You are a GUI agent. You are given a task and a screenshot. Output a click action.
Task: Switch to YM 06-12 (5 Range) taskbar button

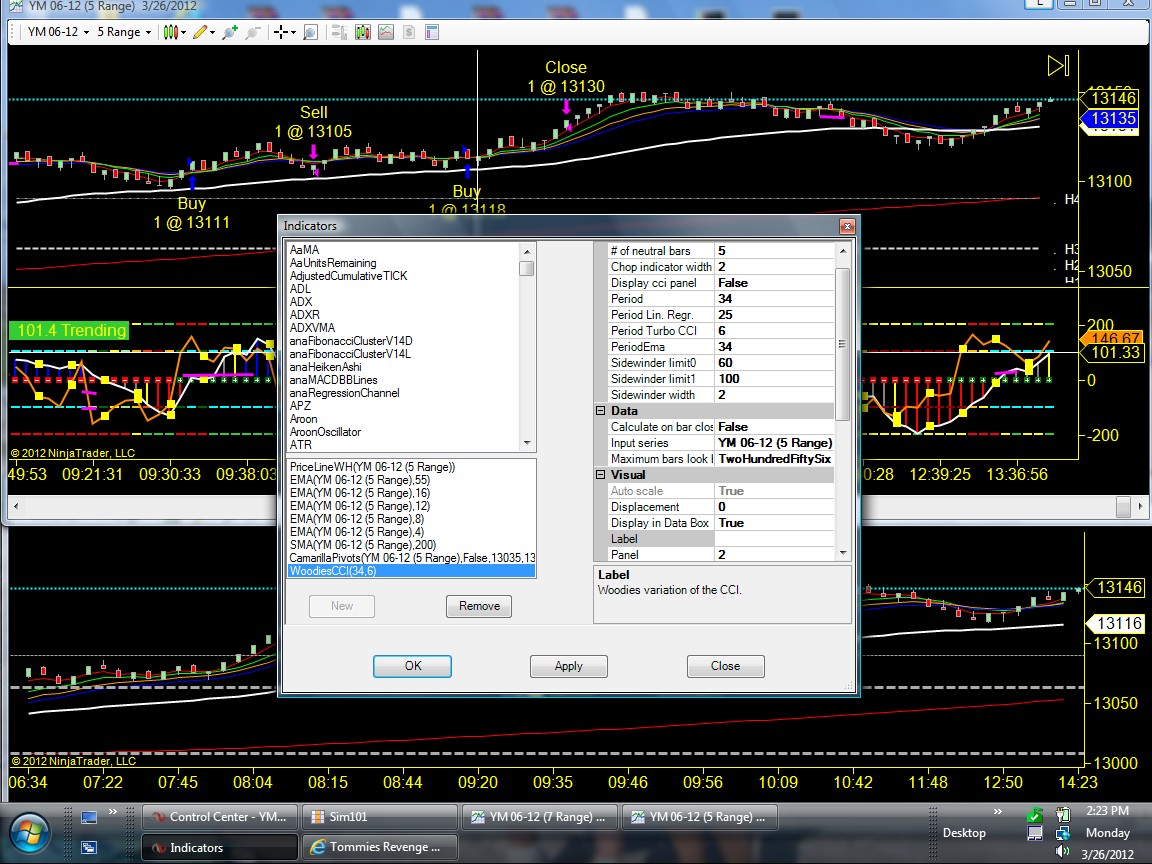tap(699, 817)
